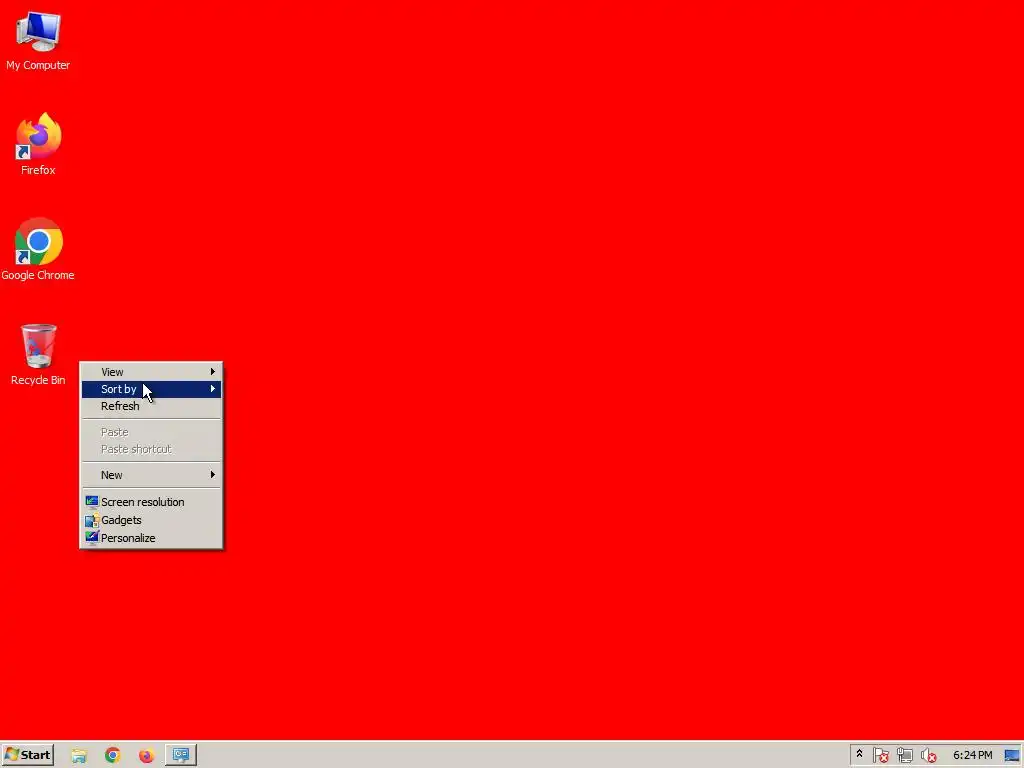Open Windows Explorer from the taskbar
1024x768 pixels.
click(79, 756)
